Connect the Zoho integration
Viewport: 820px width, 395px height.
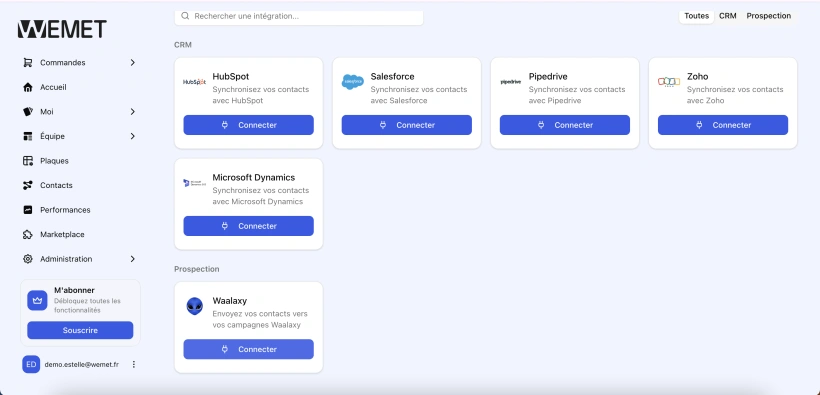[723, 125]
